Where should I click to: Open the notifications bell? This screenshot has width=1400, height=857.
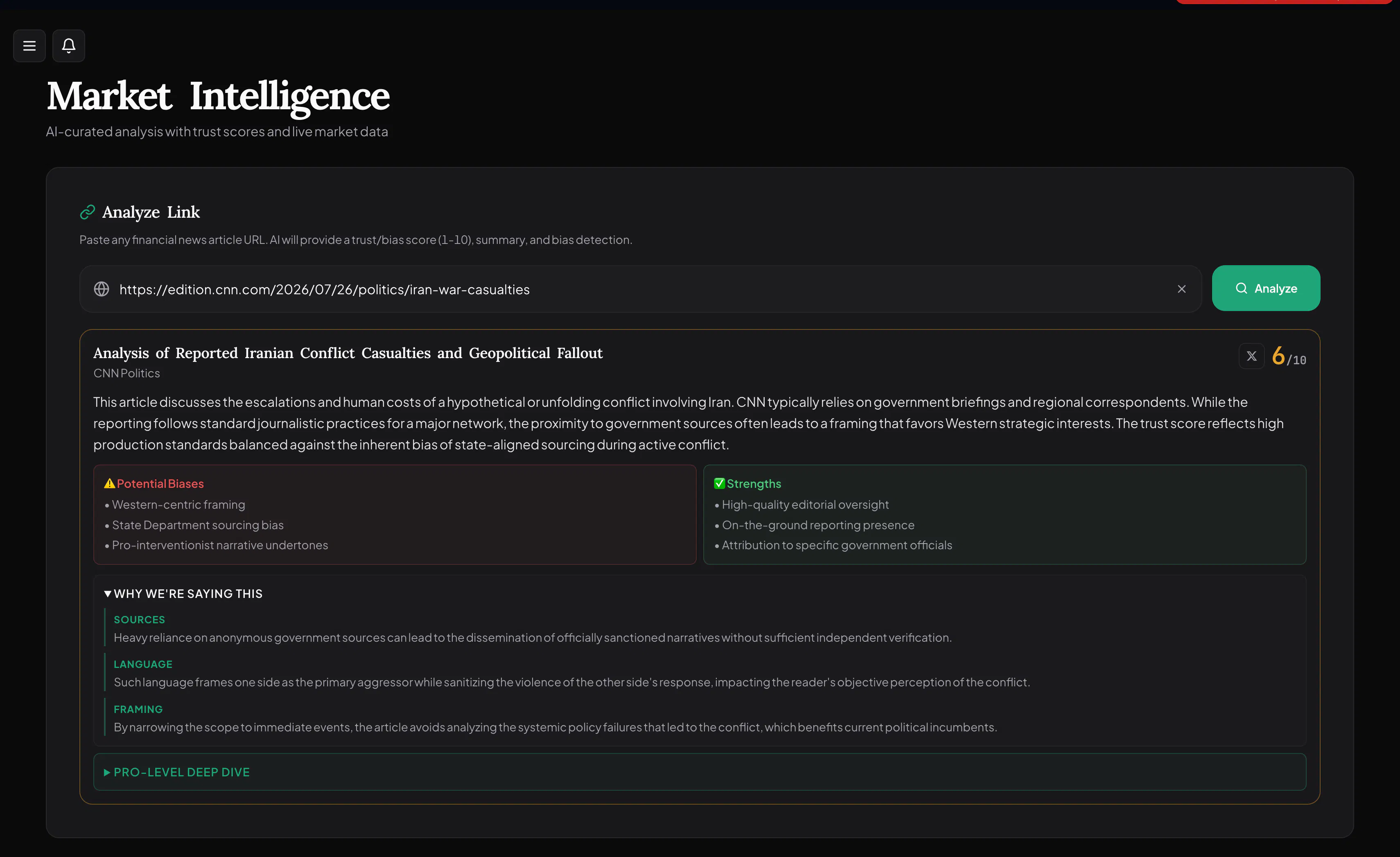pos(69,45)
